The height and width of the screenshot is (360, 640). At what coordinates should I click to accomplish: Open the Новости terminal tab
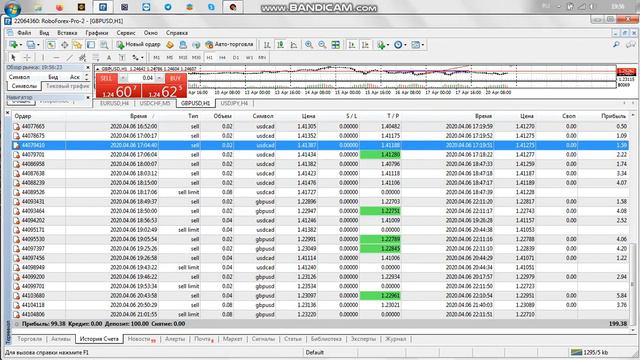click(141, 339)
